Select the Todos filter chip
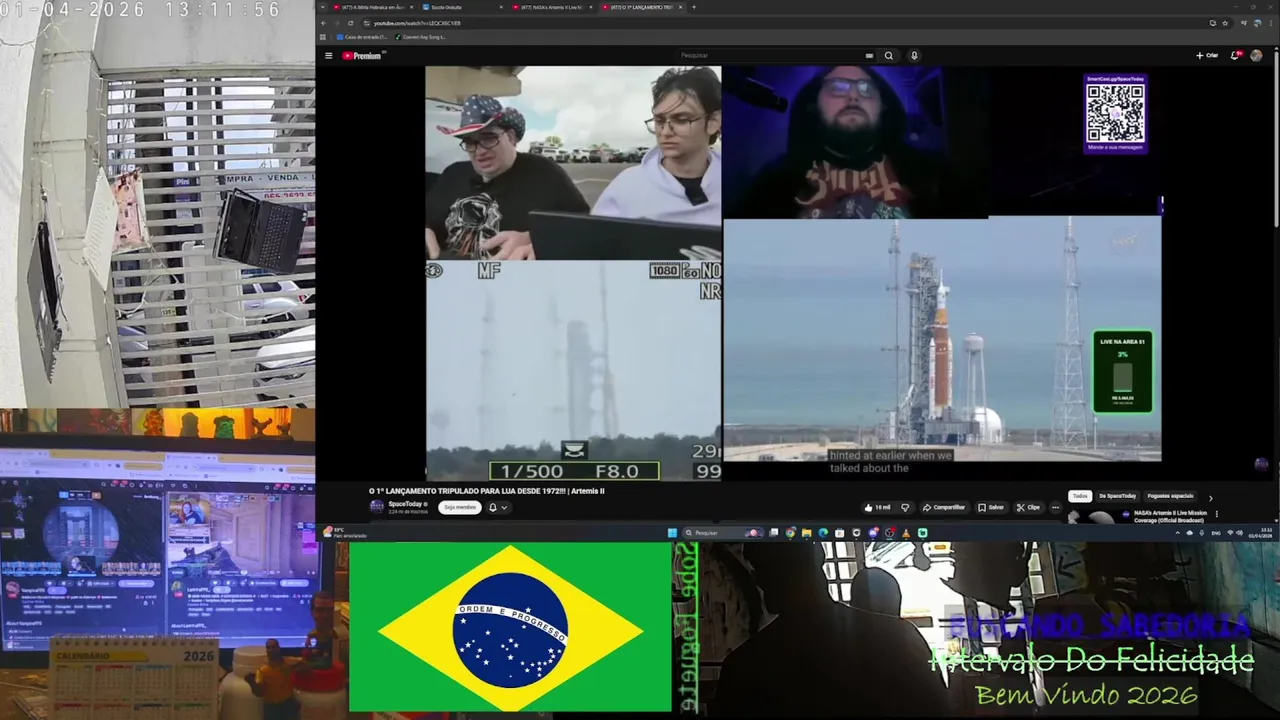Image resolution: width=1280 pixels, height=720 pixels. tap(1080, 496)
